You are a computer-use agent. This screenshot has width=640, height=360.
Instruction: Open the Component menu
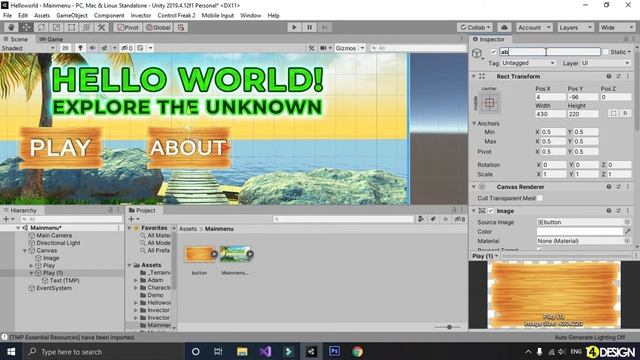(109, 16)
